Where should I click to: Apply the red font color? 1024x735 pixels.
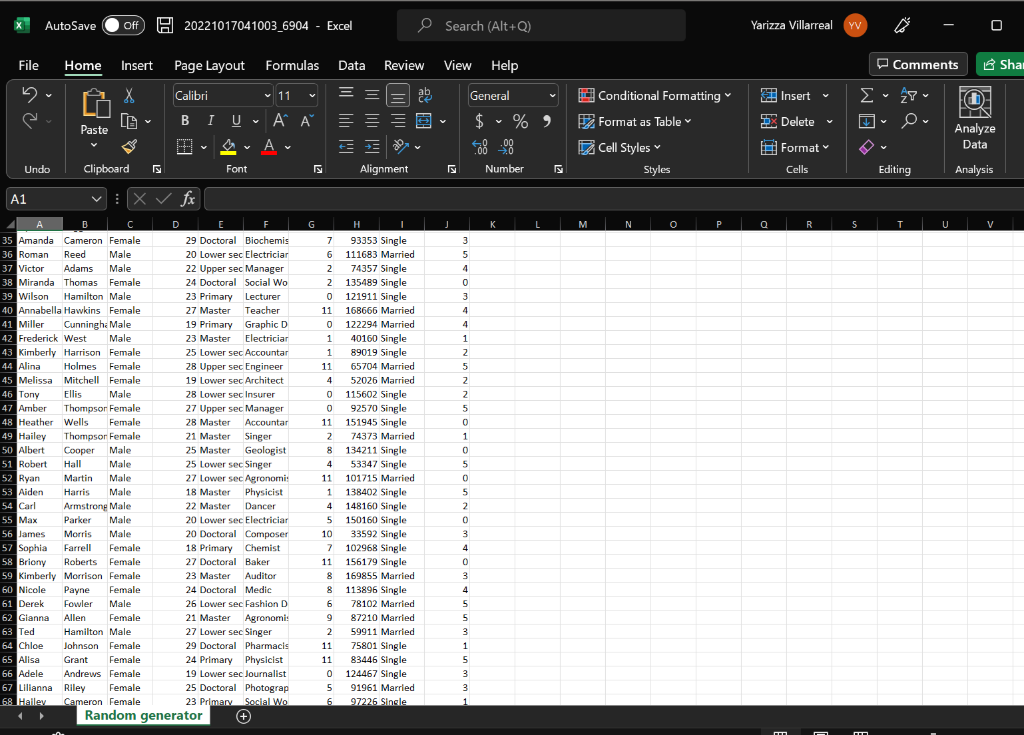269,147
